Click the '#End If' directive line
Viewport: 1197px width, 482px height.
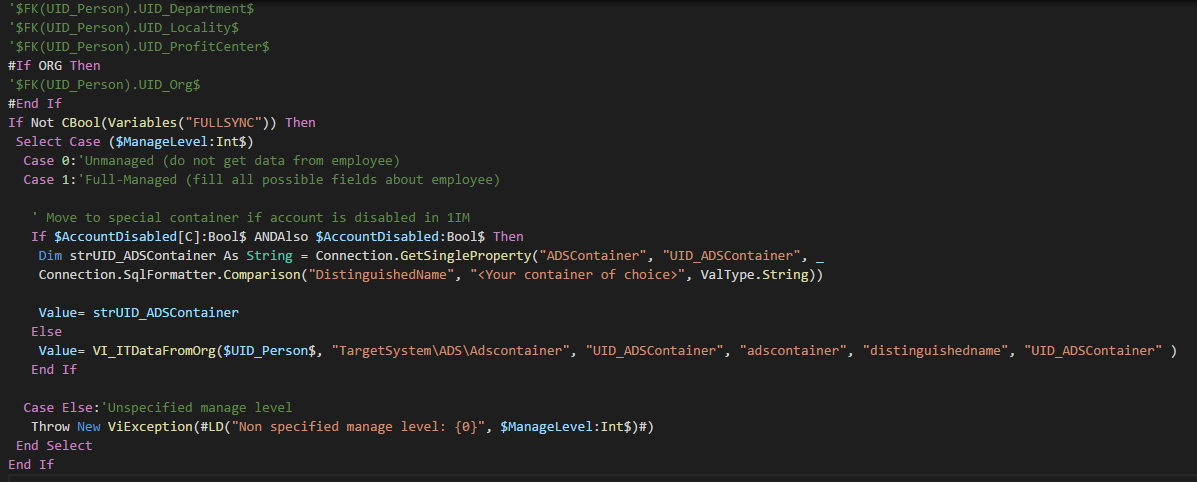coord(35,103)
